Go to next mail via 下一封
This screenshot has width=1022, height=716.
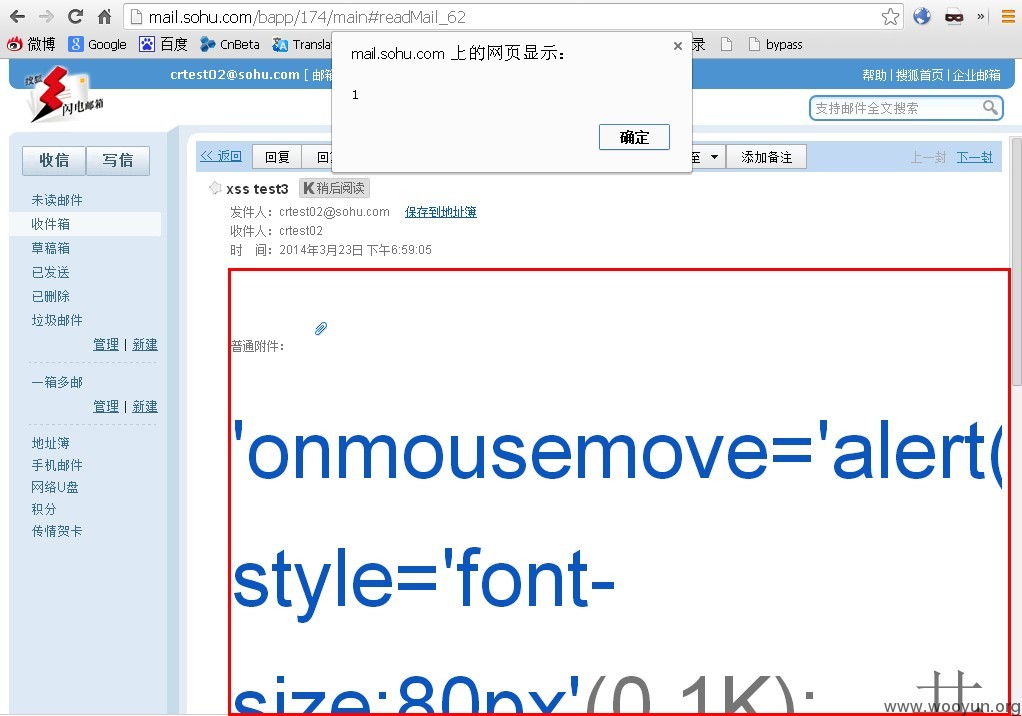[974, 157]
